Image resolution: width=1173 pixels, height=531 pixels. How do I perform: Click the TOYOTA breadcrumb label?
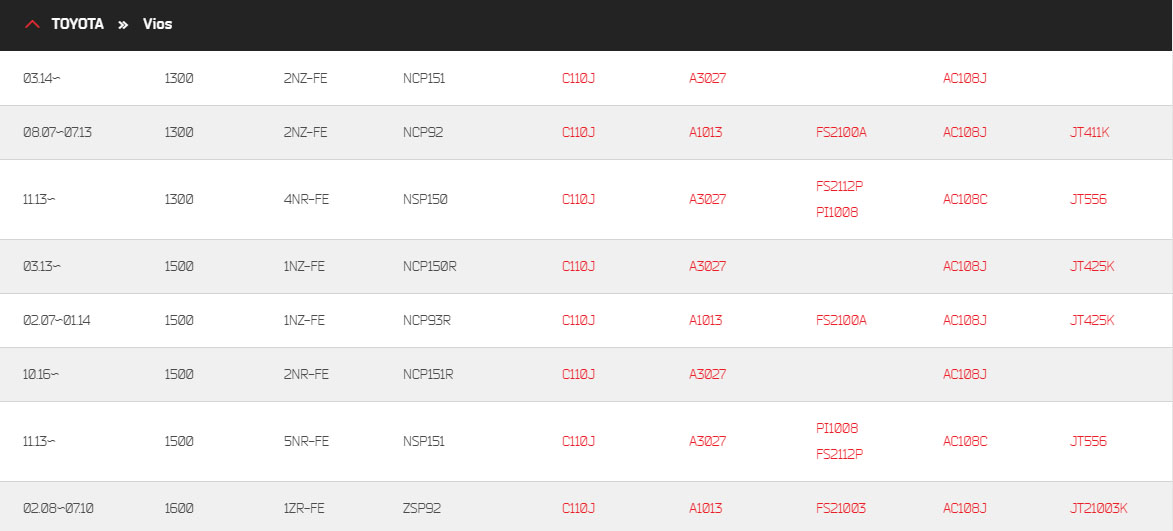[x=78, y=24]
